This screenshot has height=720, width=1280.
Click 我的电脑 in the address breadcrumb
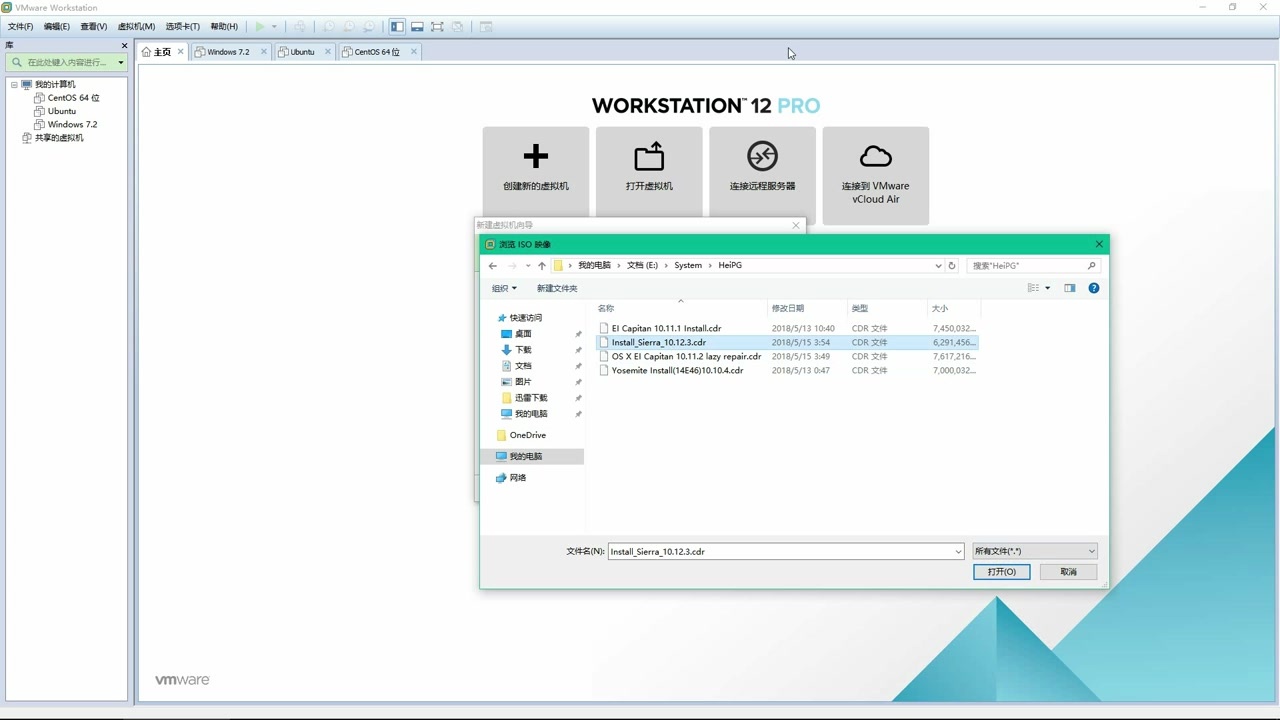pyautogui.click(x=594, y=266)
